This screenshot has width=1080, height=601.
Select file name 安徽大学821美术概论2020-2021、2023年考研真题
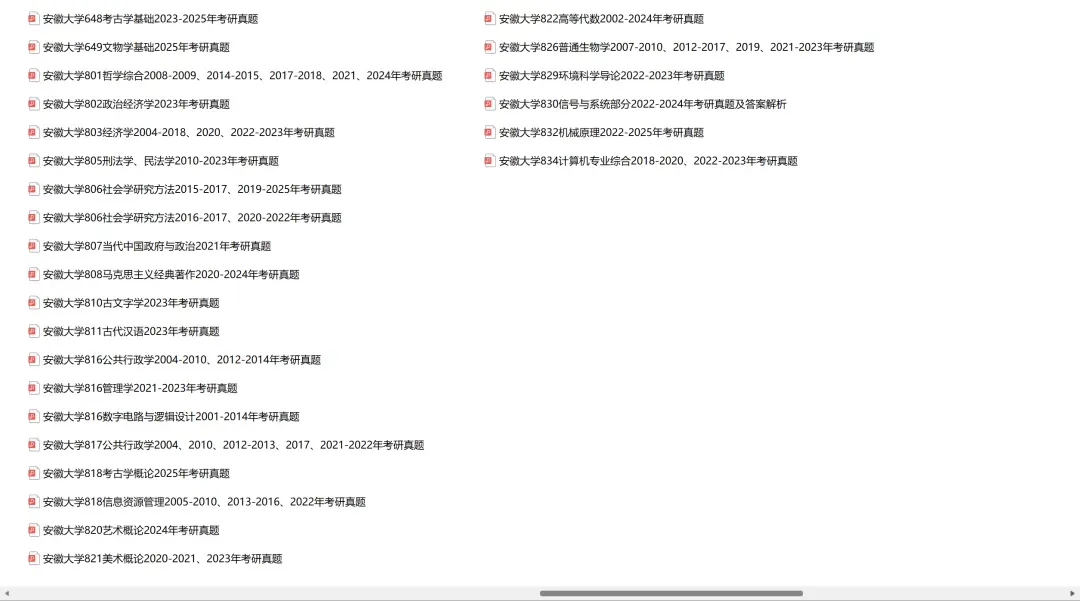(x=163, y=558)
